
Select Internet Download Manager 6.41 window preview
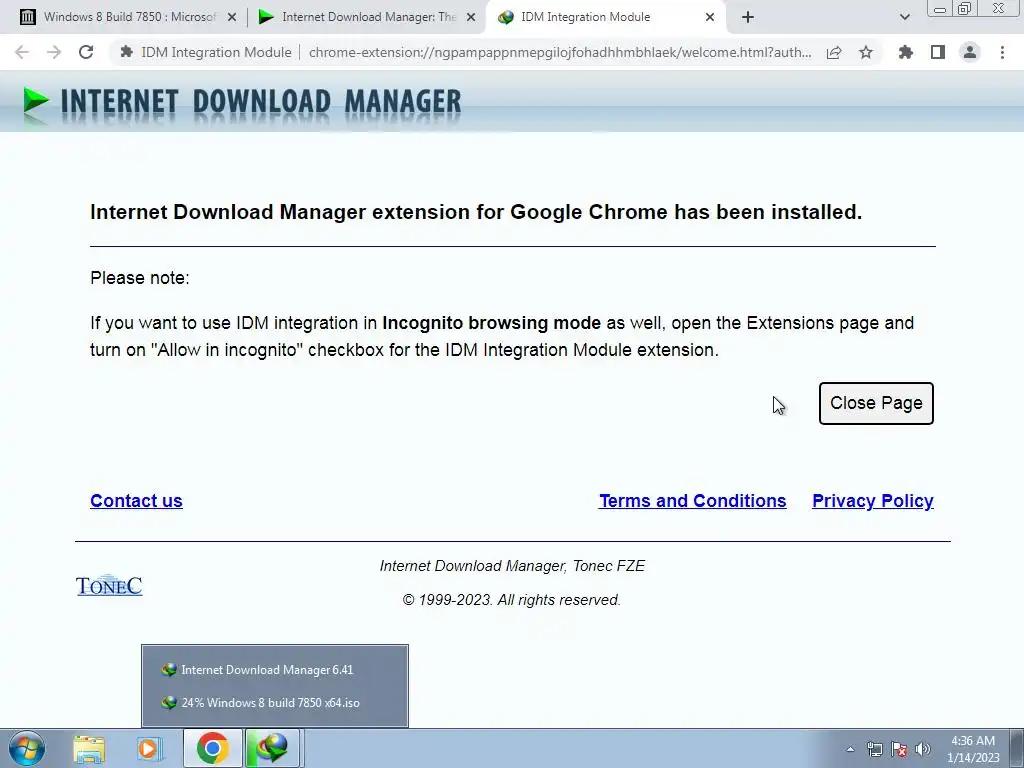[274, 669]
